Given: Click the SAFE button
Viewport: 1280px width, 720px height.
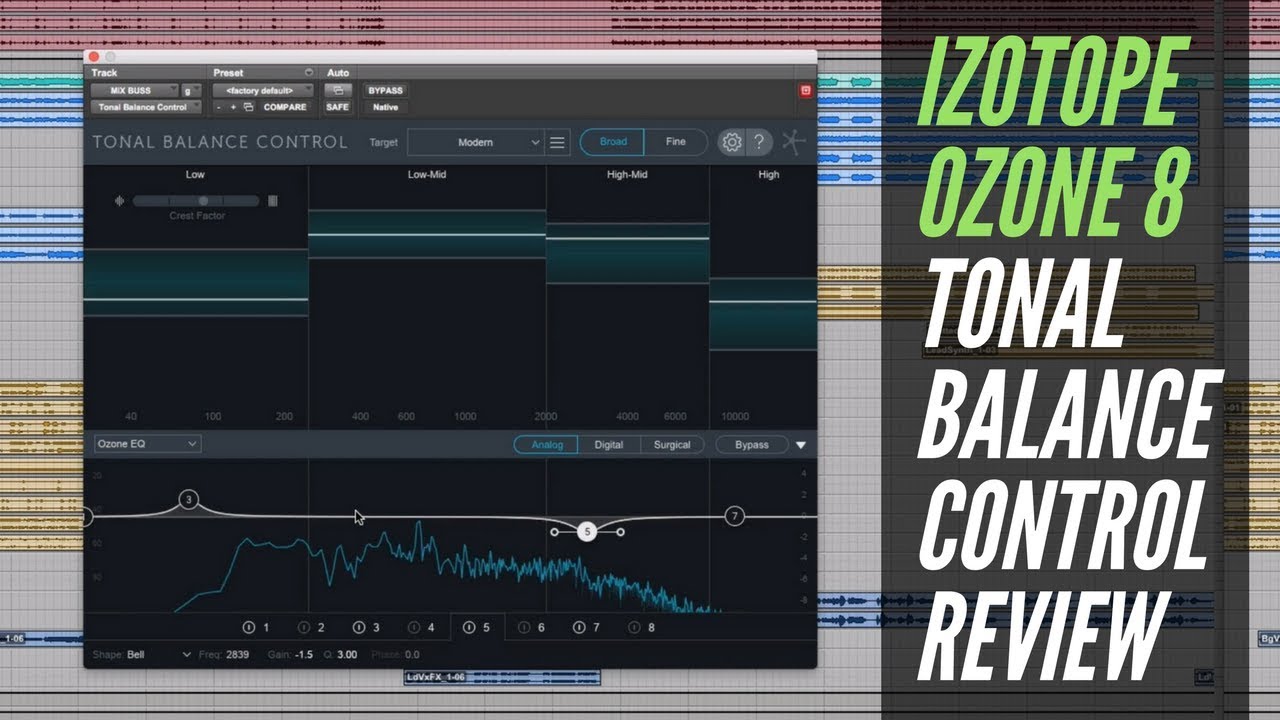Looking at the screenshot, I should click(x=338, y=107).
